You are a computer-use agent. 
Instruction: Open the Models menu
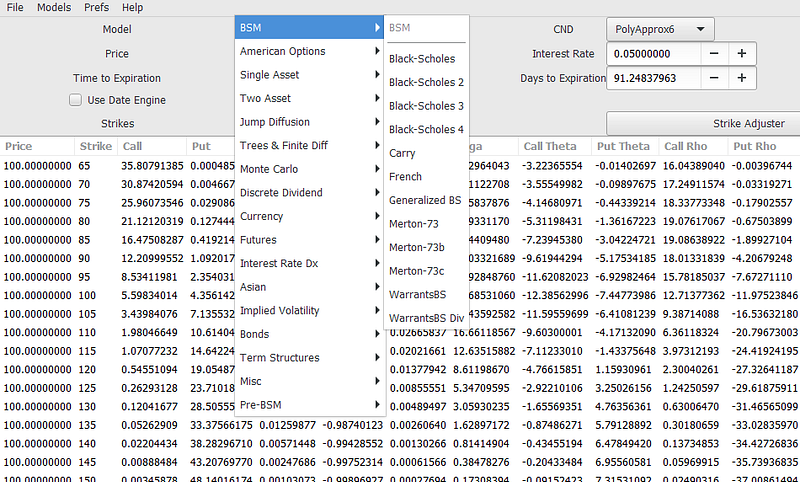point(54,8)
